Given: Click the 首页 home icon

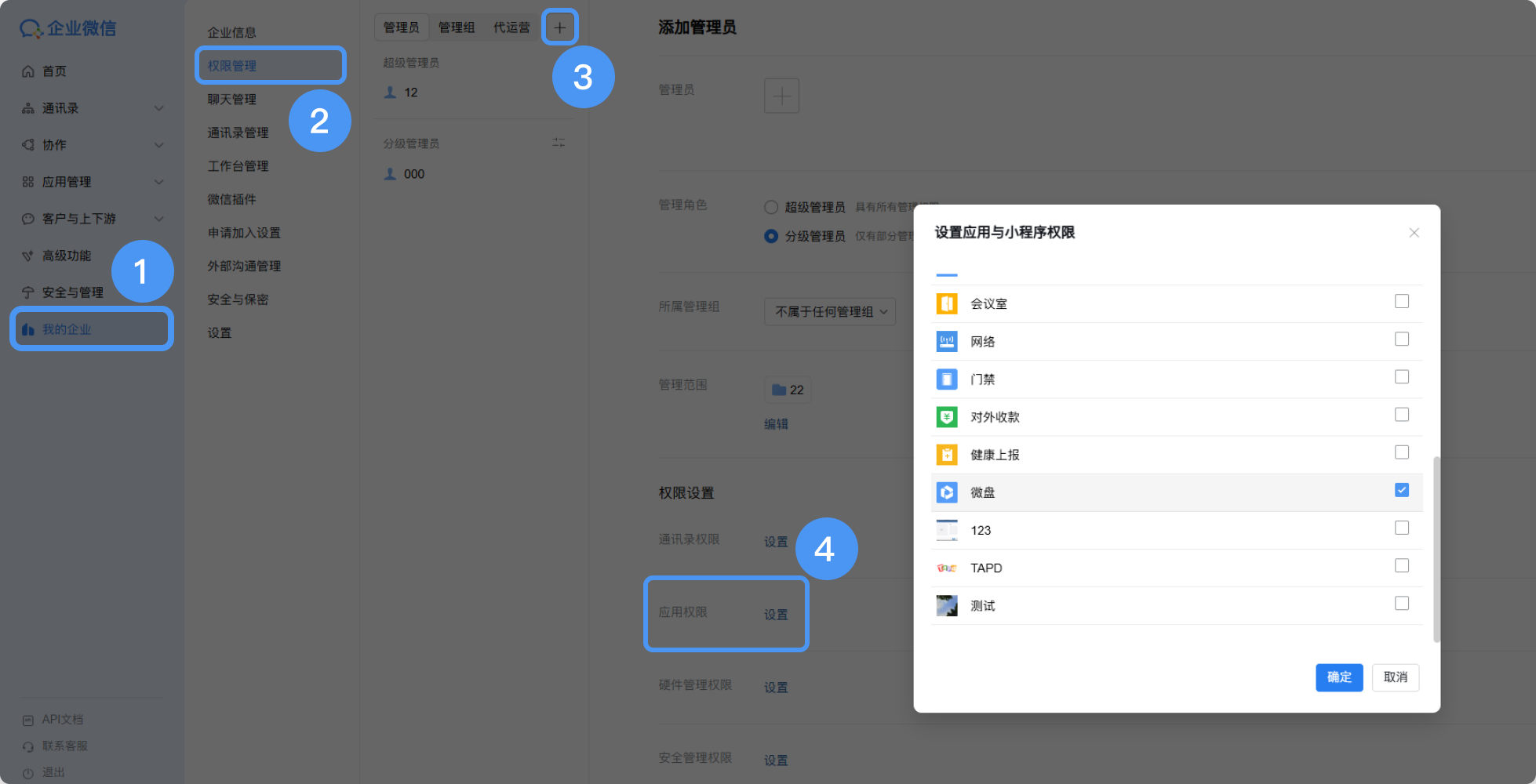Looking at the screenshot, I should [28, 71].
